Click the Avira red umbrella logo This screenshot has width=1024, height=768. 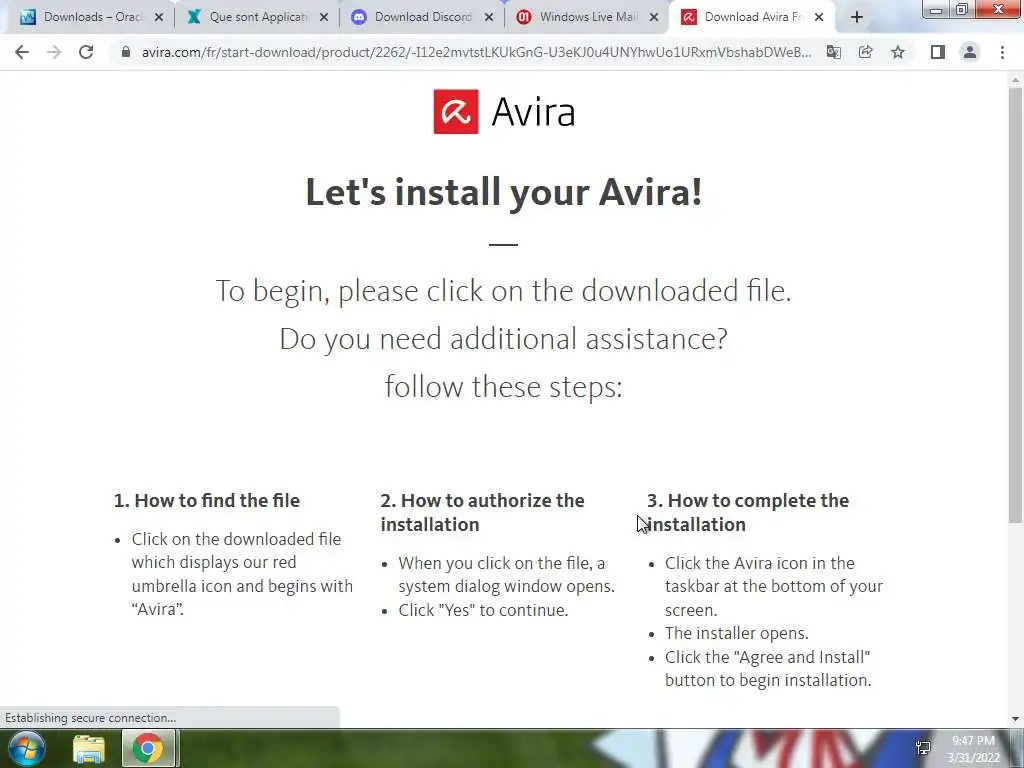pyautogui.click(x=456, y=112)
